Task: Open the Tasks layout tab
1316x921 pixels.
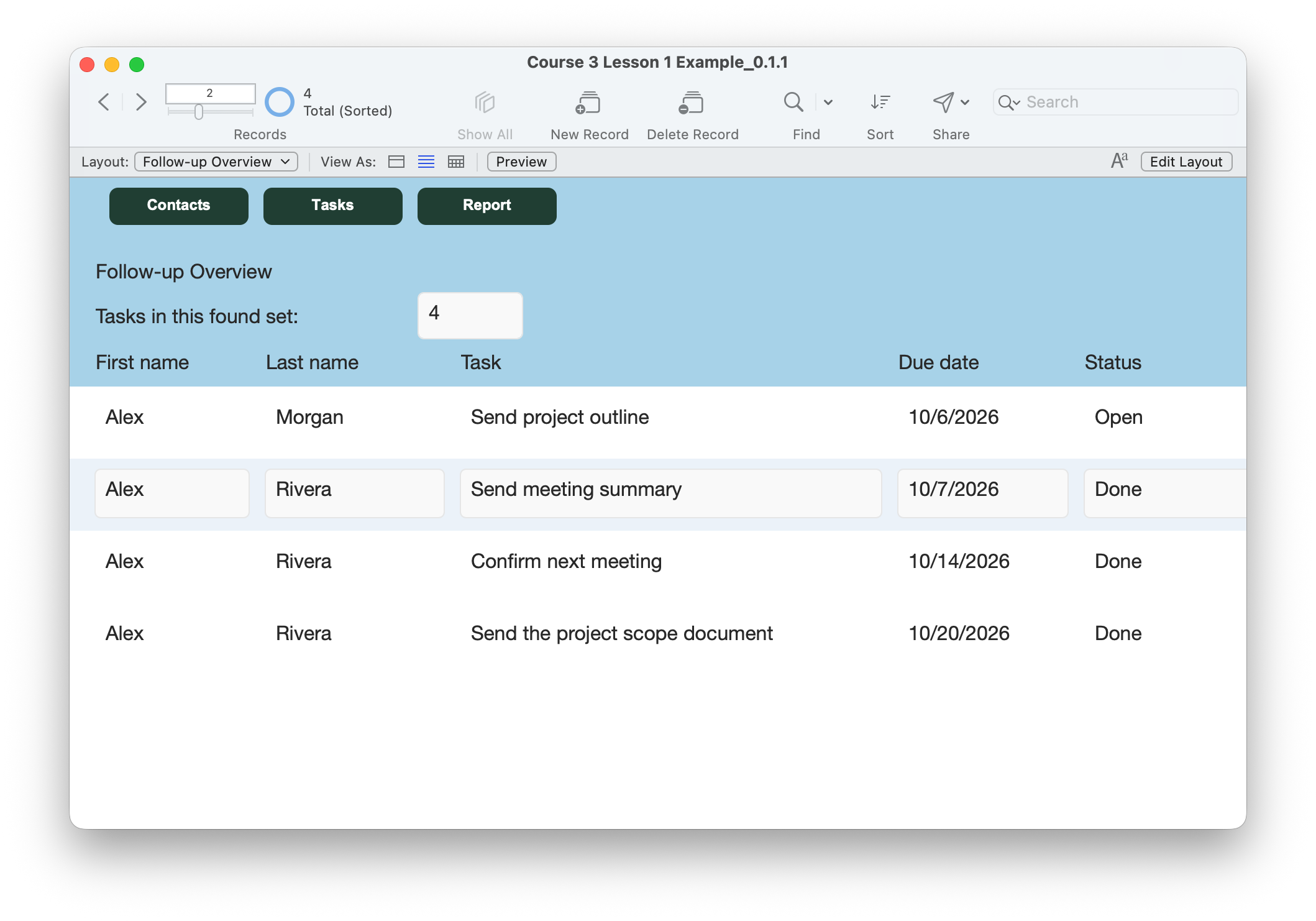Action: pos(333,206)
